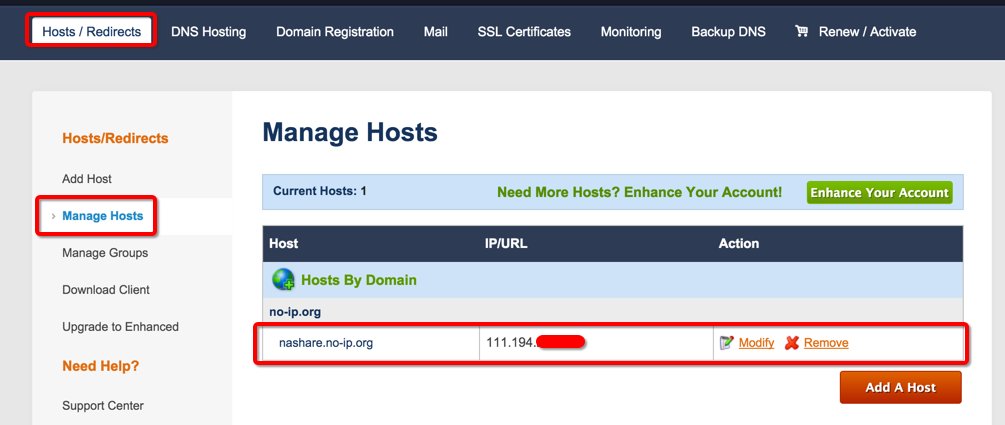Click the Modify pencil icon
The width and height of the screenshot is (1005, 425).
point(727,343)
